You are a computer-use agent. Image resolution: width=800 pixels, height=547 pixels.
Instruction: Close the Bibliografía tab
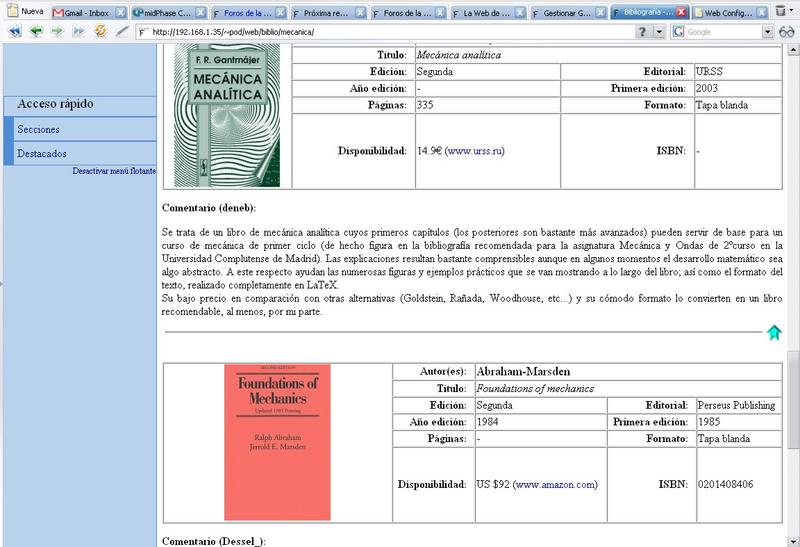point(681,12)
